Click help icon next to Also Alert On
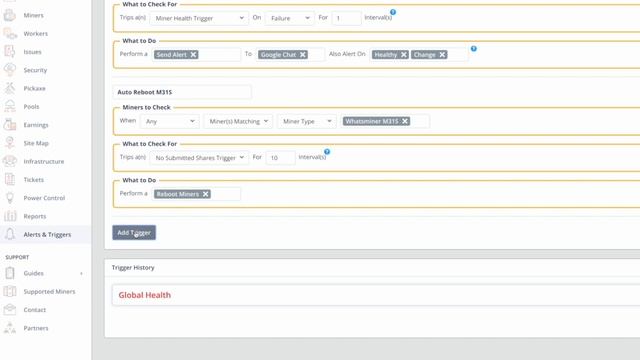 (x=473, y=49)
